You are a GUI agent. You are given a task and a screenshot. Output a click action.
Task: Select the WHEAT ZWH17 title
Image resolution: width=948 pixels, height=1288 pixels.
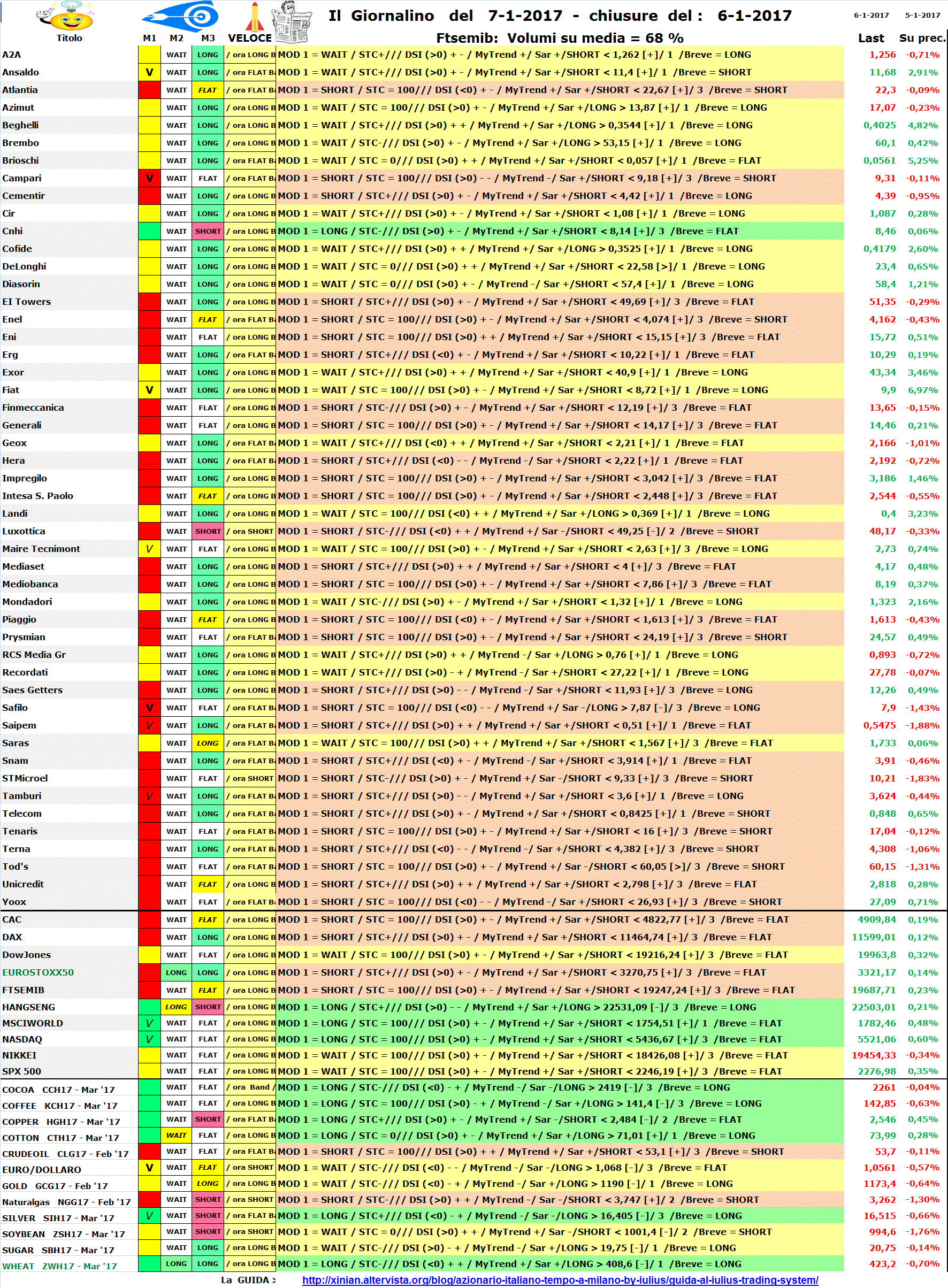point(59,1266)
